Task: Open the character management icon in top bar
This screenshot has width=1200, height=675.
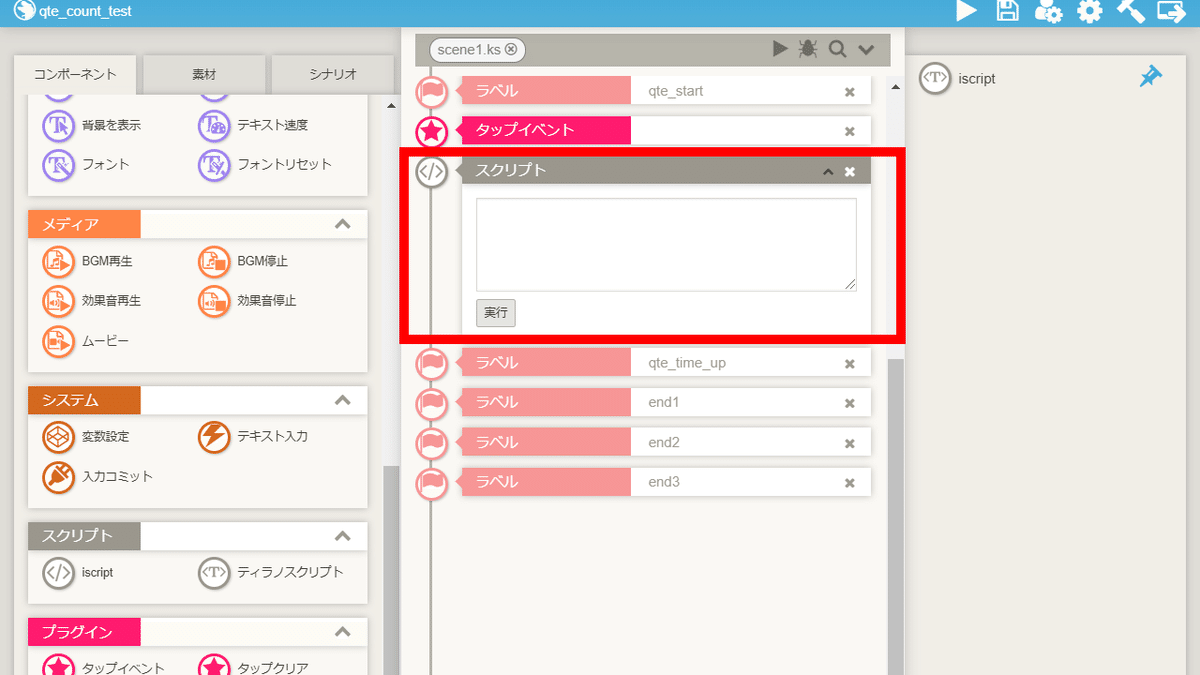Action: coord(1048,11)
